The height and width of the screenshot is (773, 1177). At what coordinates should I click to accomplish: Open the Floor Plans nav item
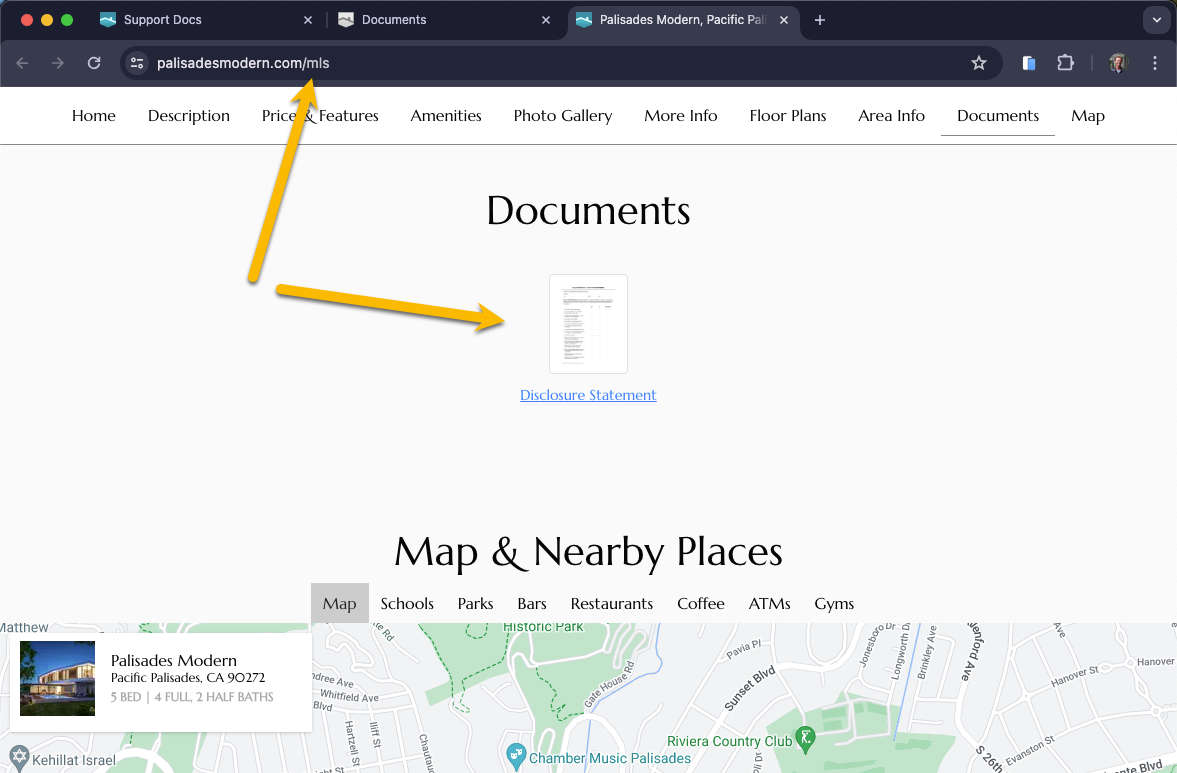[787, 116]
